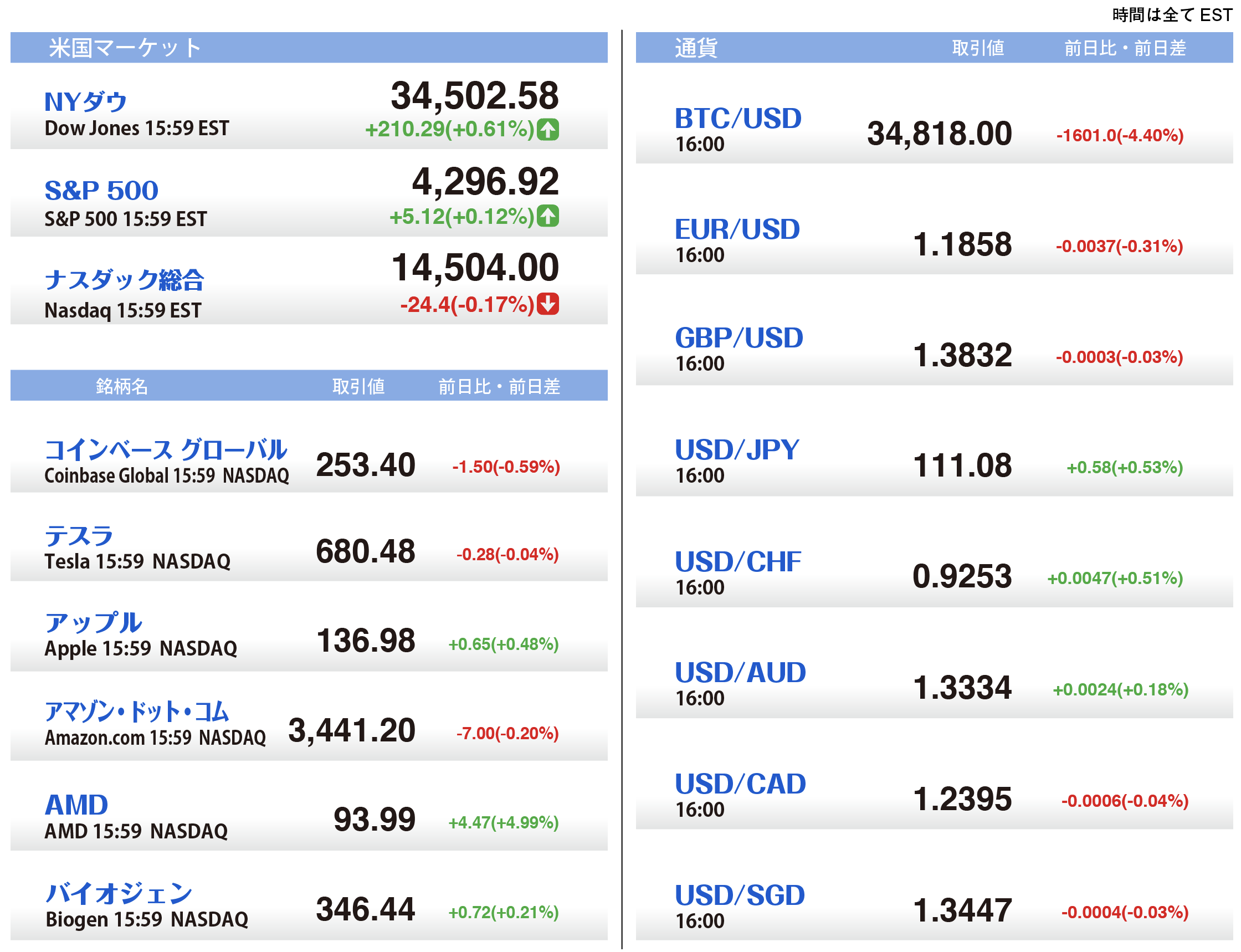Open the テスラ stock link
1241x952 pixels.
pyautogui.click(x=79, y=535)
